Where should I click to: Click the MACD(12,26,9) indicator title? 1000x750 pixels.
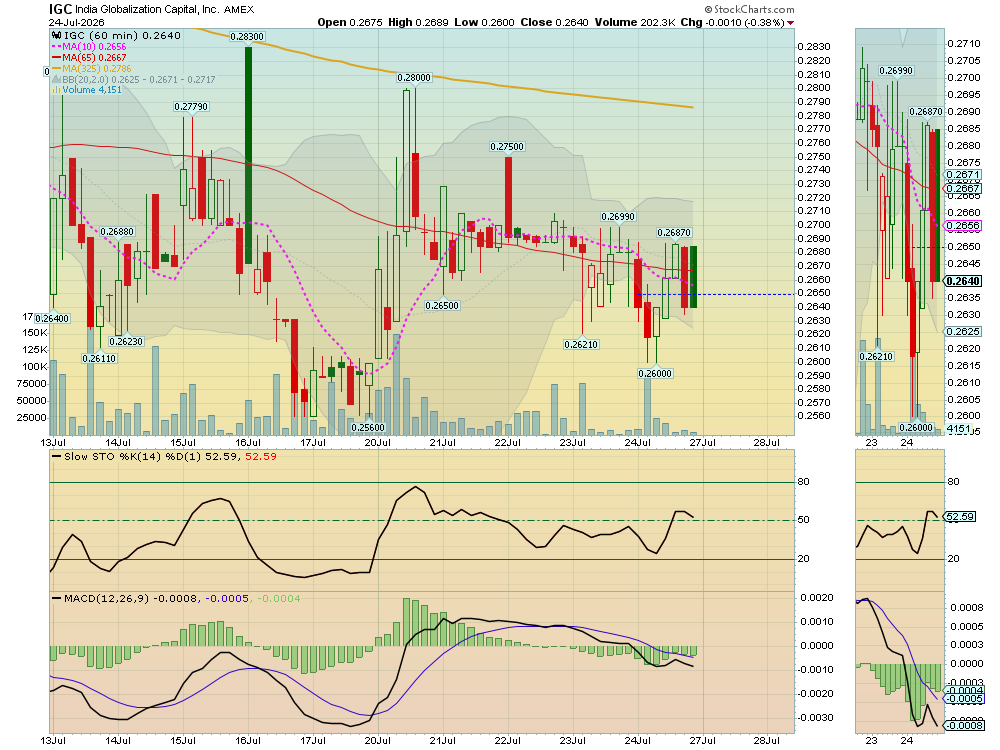tap(107, 599)
